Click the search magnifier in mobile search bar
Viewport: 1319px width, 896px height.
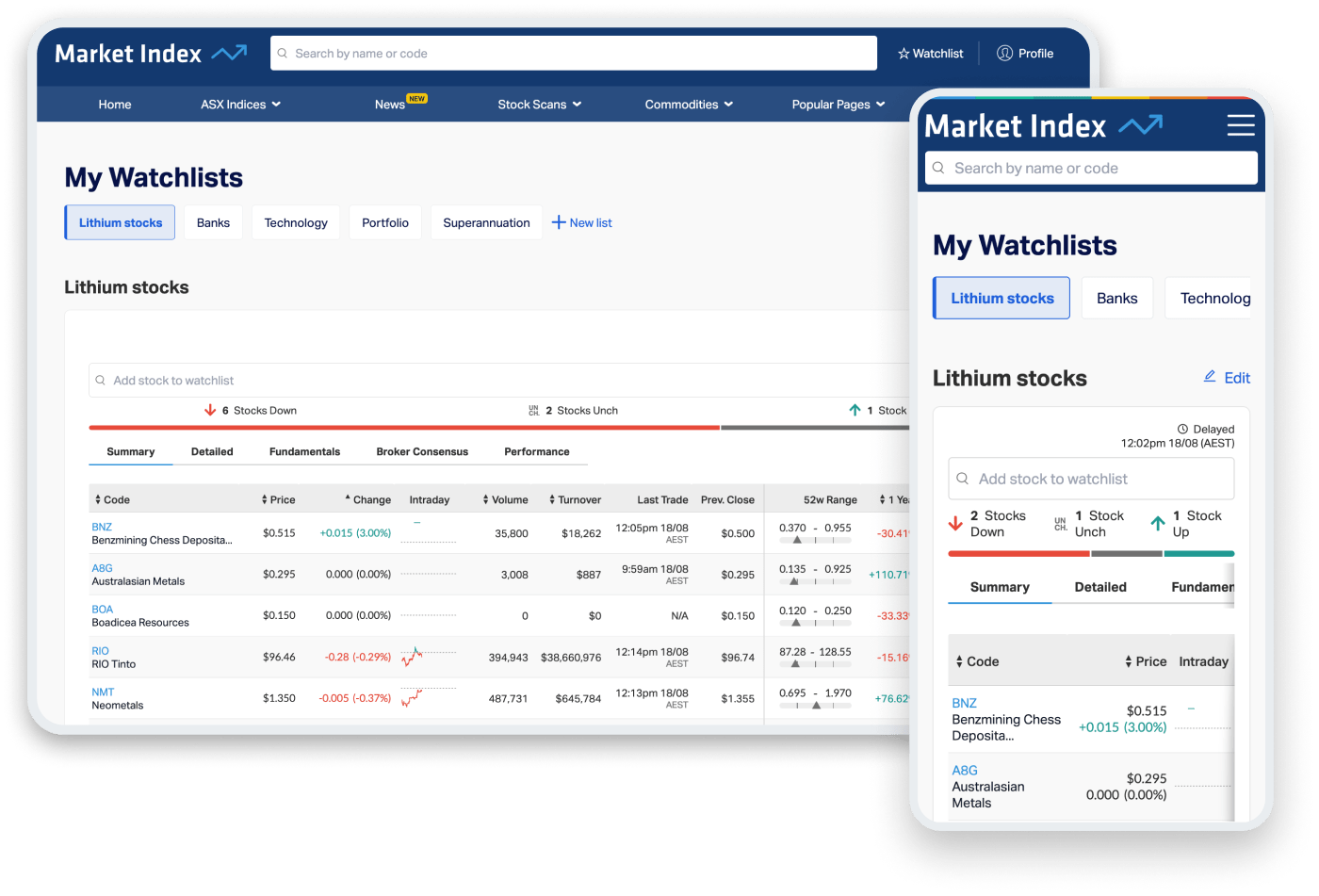938,168
